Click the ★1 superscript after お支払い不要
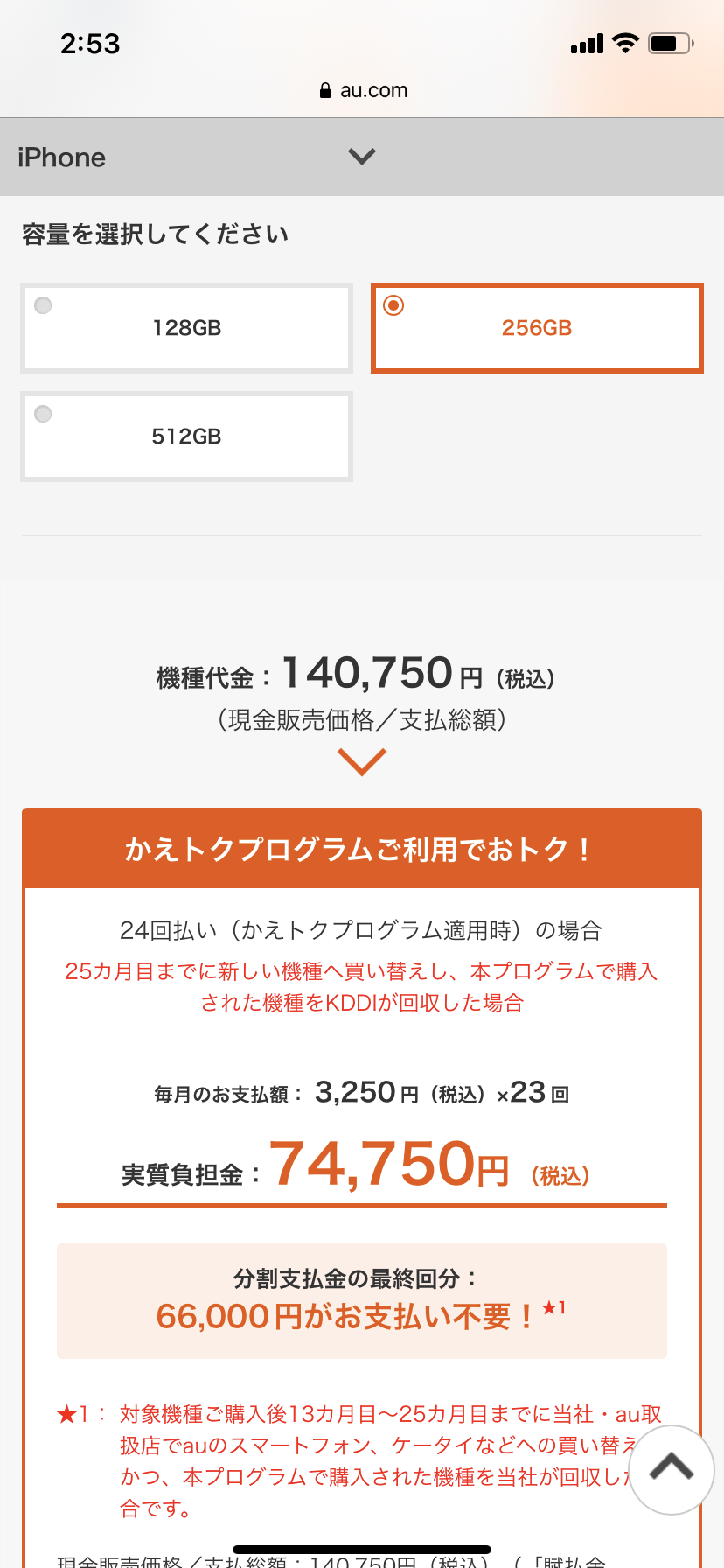The height and width of the screenshot is (1568, 724). coord(553,1308)
